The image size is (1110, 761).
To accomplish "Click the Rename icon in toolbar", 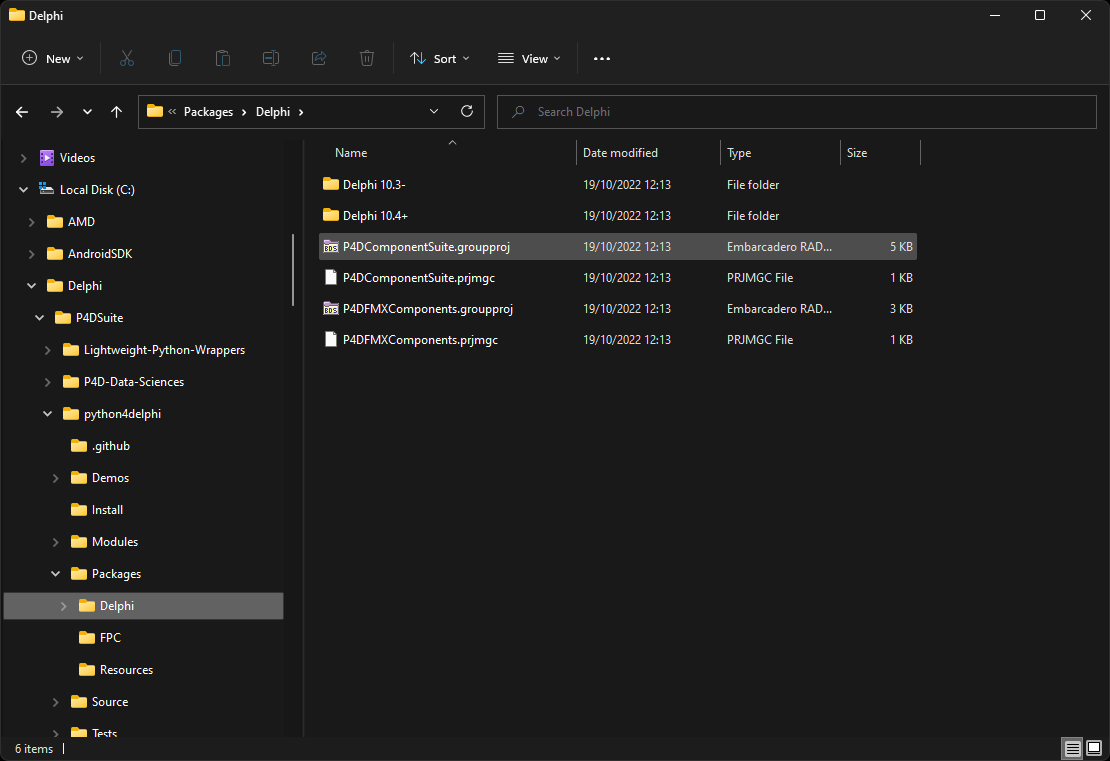I will [271, 59].
